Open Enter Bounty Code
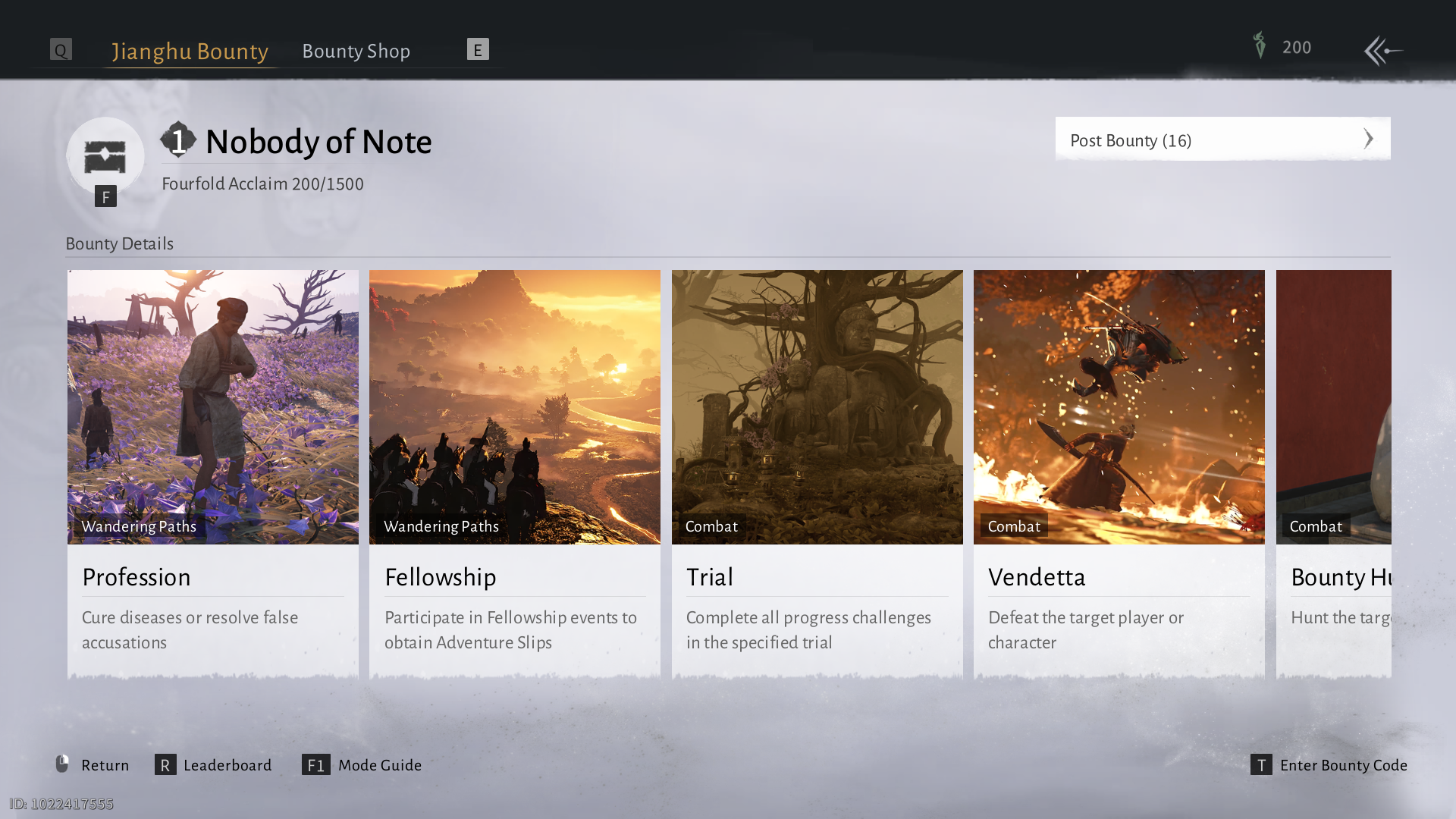Screen dimensions: 1456x819 click(1343, 765)
